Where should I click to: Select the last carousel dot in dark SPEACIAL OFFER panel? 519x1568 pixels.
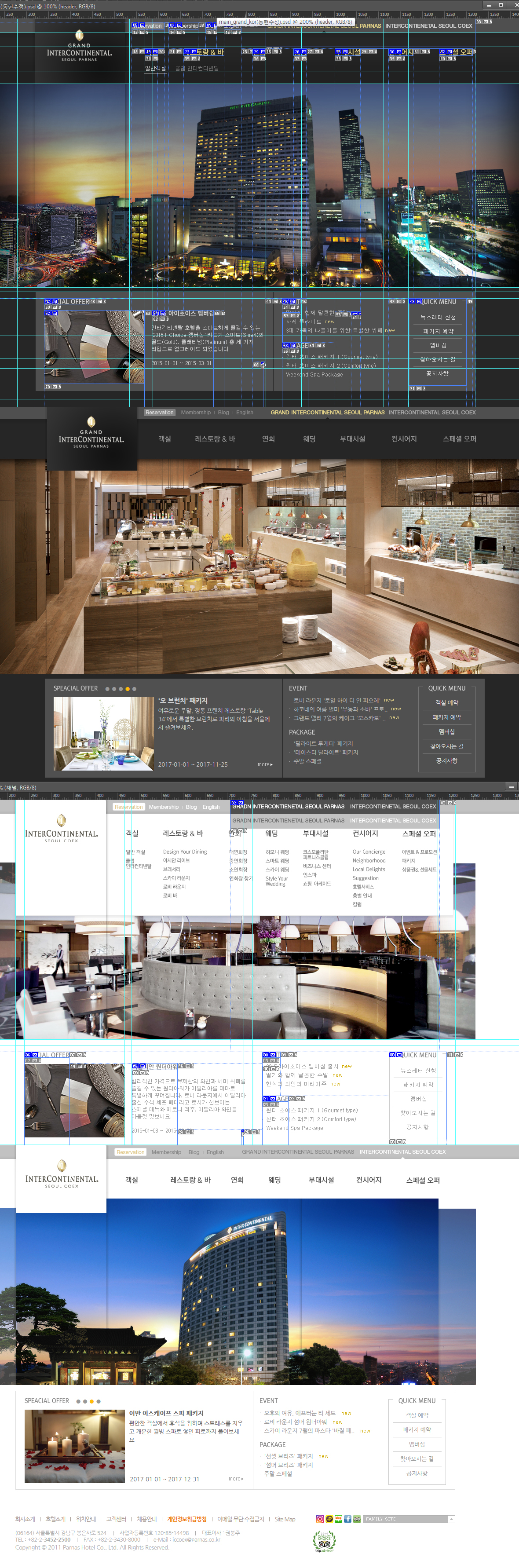pos(135,689)
